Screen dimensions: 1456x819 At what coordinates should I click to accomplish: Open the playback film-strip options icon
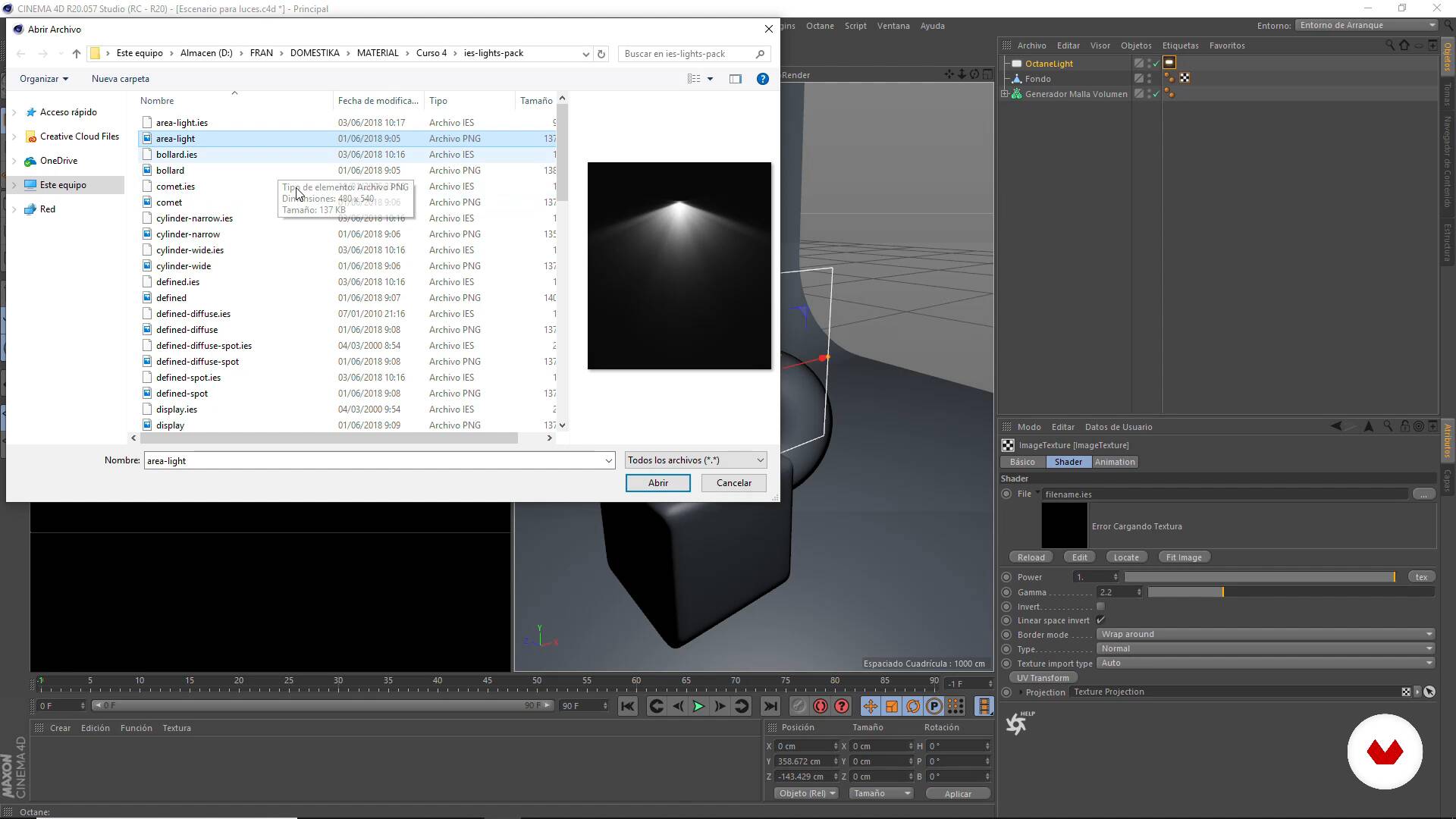(x=984, y=707)
